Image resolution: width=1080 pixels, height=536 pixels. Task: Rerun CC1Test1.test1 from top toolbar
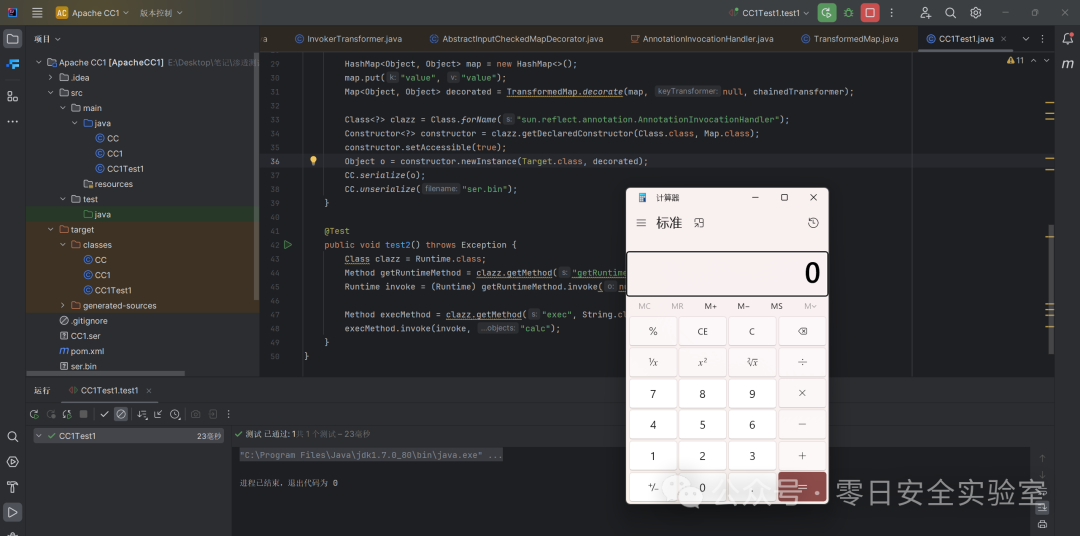pos(827,12)
